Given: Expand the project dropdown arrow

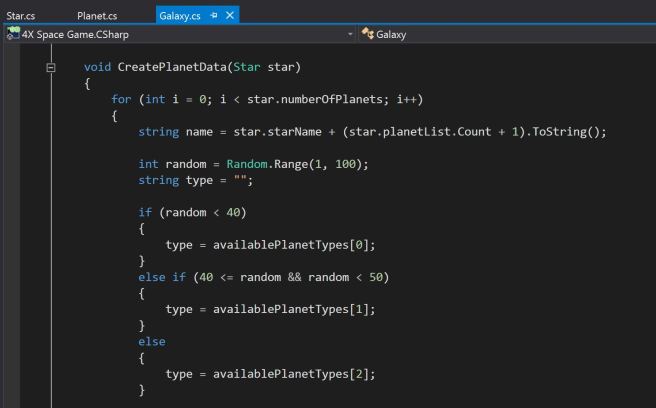Looking at the screenshot, I should pyautogui.click(x=349, y=35).
